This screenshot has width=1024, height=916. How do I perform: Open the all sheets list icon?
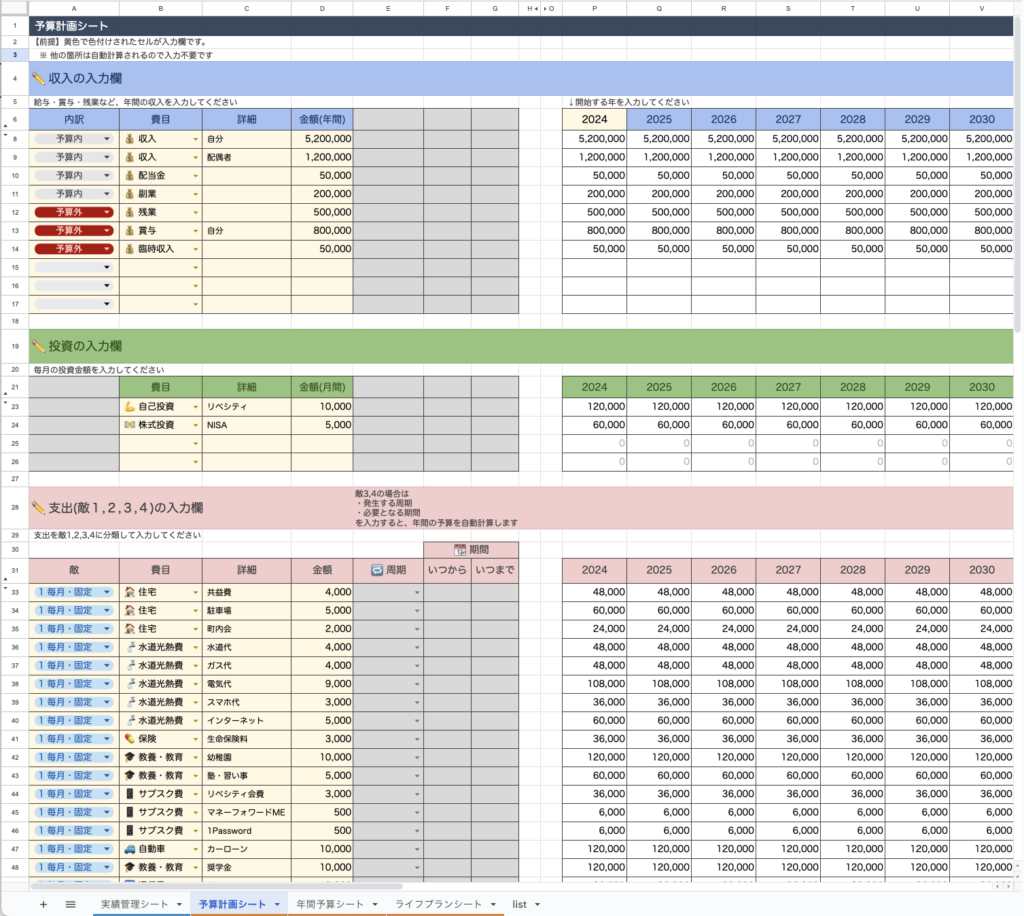tap(71, 904)
